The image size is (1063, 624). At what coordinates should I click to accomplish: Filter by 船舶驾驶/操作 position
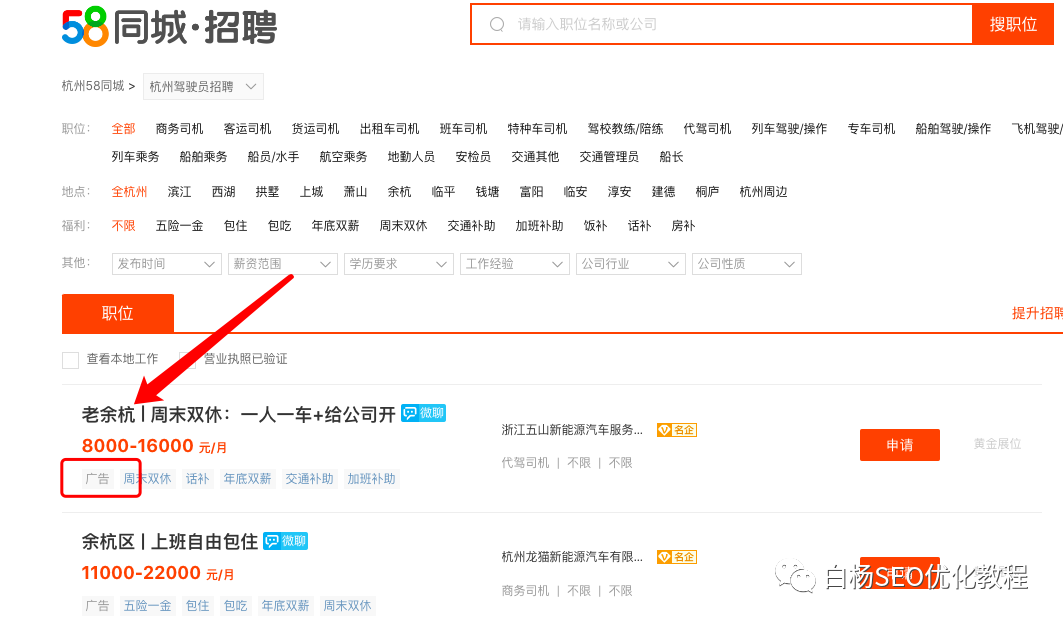953,129
